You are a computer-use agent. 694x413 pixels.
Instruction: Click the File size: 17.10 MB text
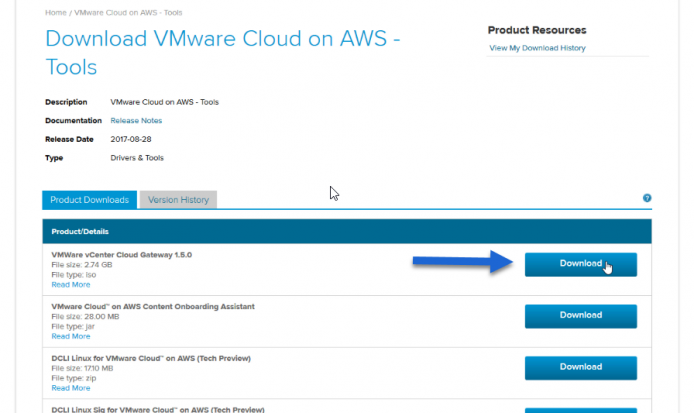pos(82,368)
